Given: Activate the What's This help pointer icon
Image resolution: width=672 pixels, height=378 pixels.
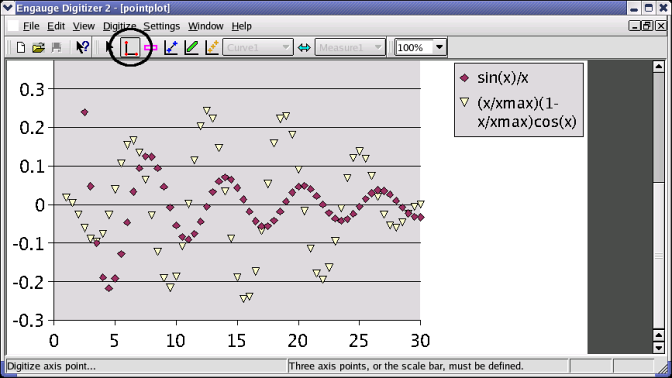Looking at the screenshot, I should pos(82,47).
